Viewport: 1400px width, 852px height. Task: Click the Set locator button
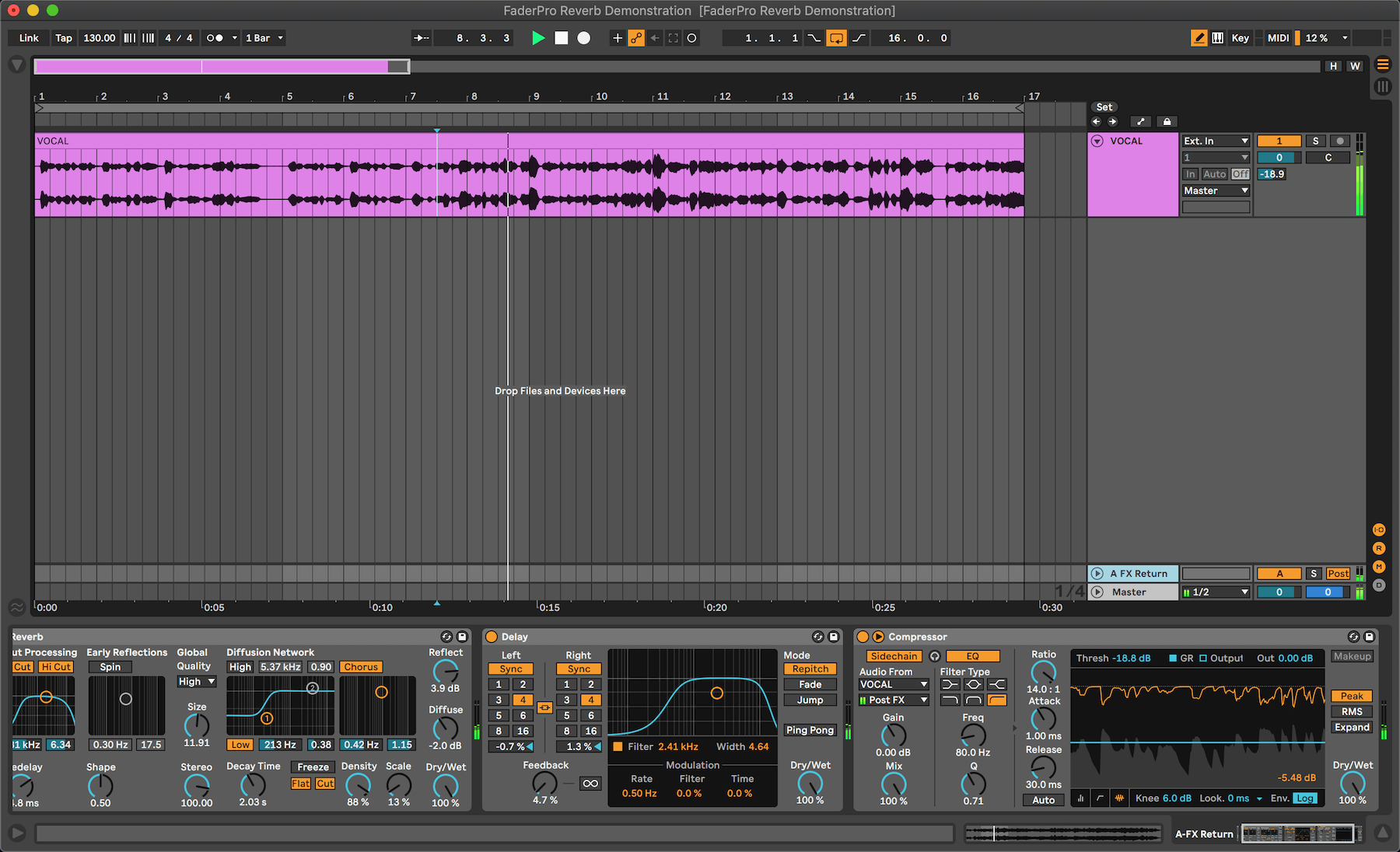pyautogui.click(x=1104, y=107)
